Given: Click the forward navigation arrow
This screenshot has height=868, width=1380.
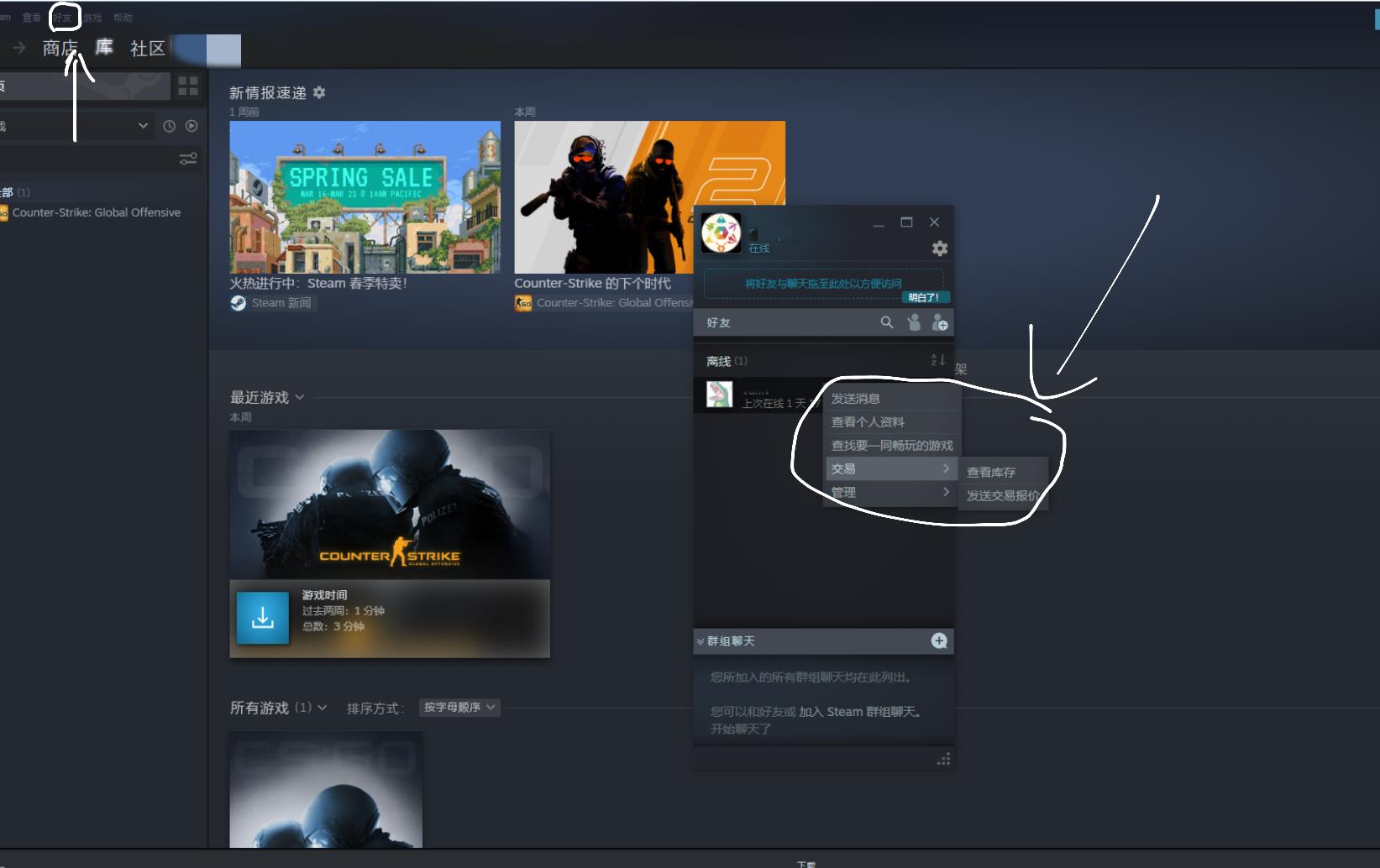Looking at the screenshot, I should pos(19,48).
